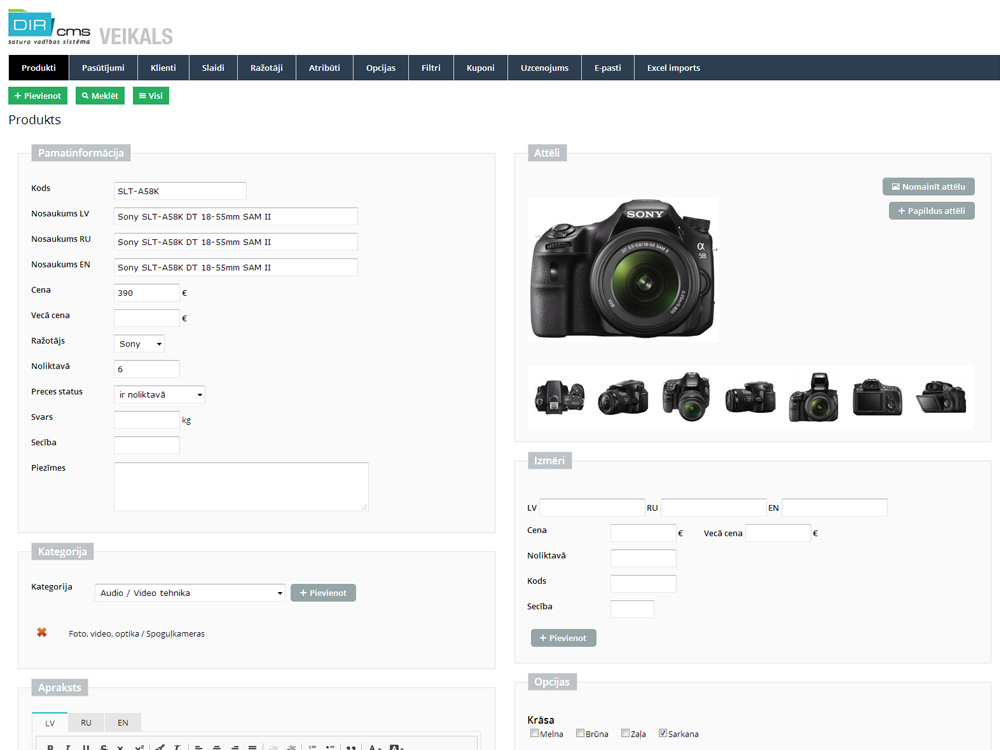Image resolution: width=1000 pixels, height=750 pixels.
Task: Open the Filtri menu item
Action: point(430,68)
